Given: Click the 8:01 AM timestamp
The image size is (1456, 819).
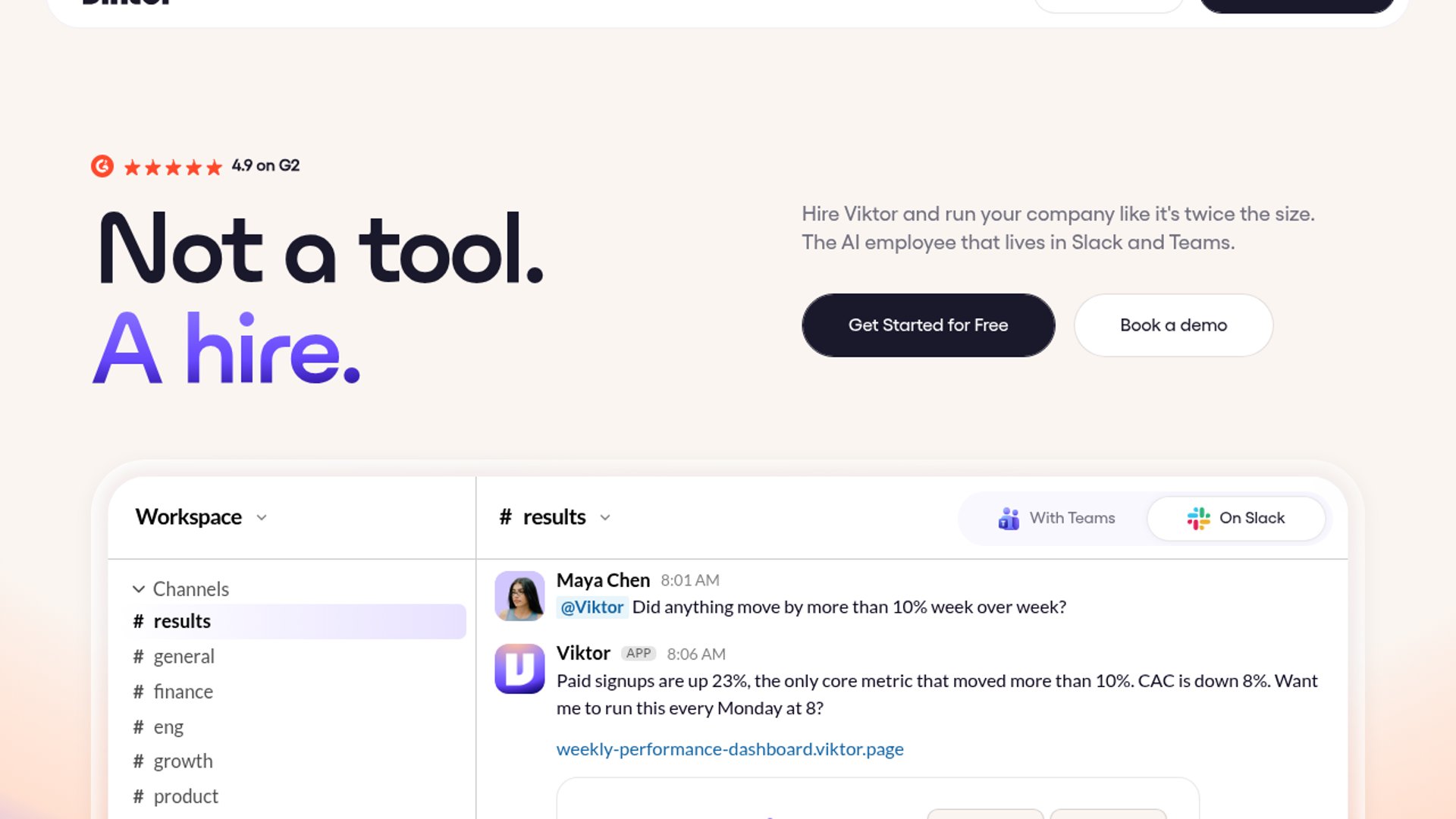Looking at the screenshot, I should pyautogui.click(x=689, y=580).
